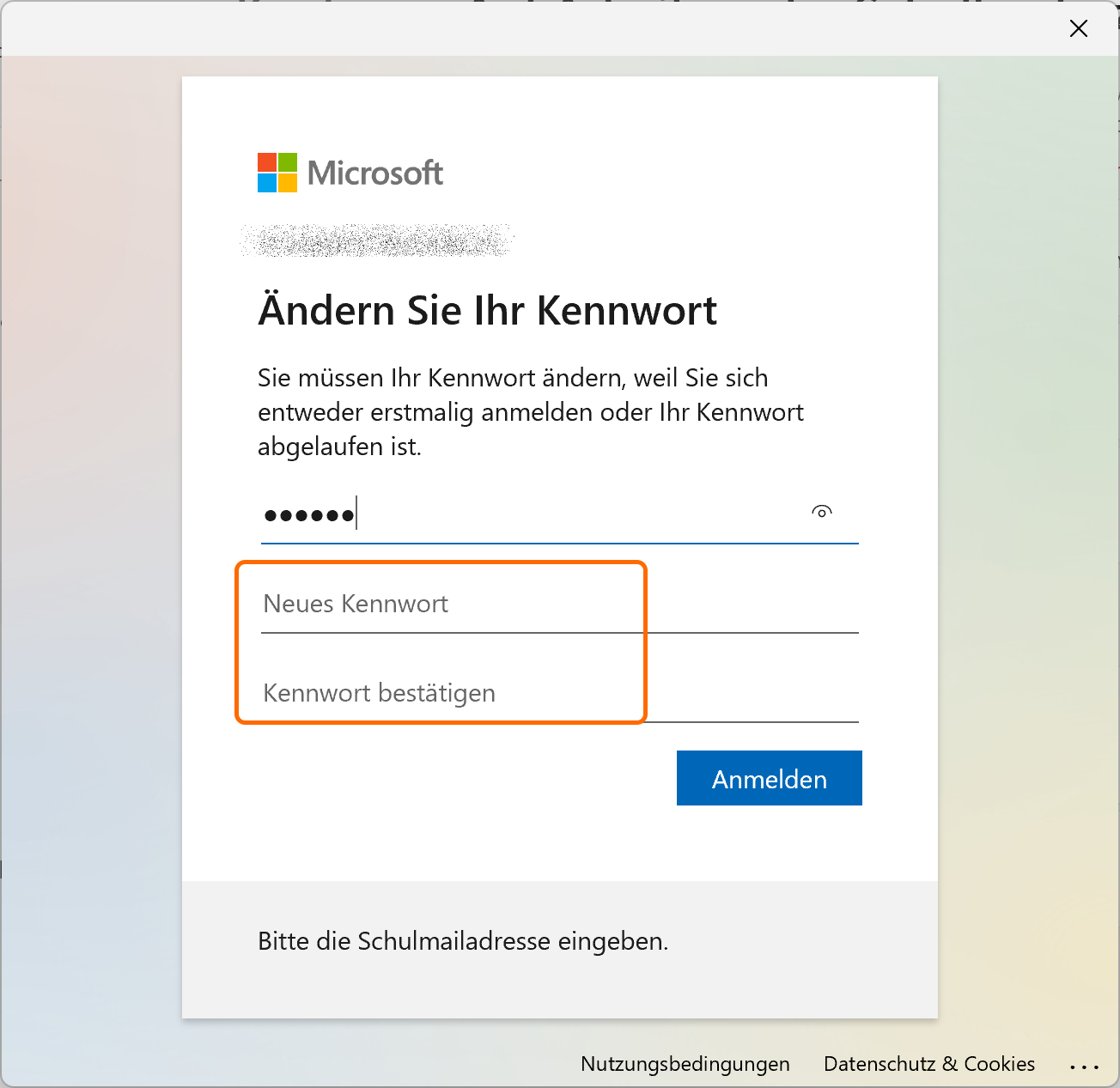
Task: Click into the Neues Kennwort field
Action: [x=558, y=605]
